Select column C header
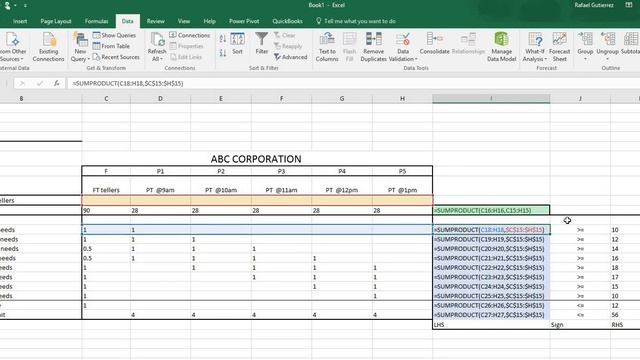 click(x=106, y=98)
